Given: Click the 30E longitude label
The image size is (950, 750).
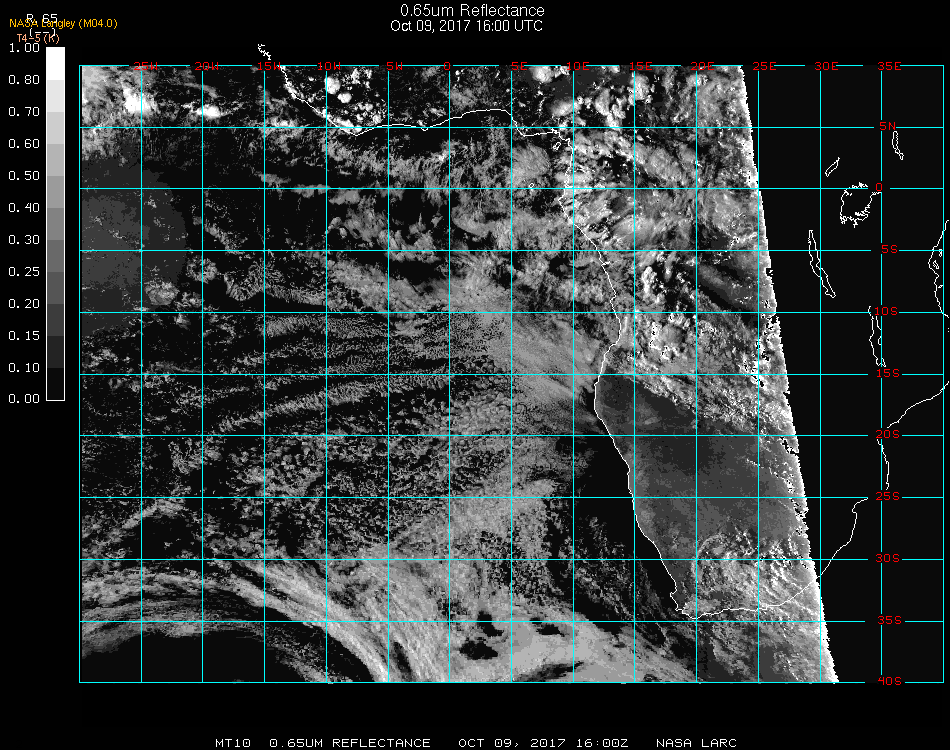Looking at the screenshot, I should (x=826, y=66).
